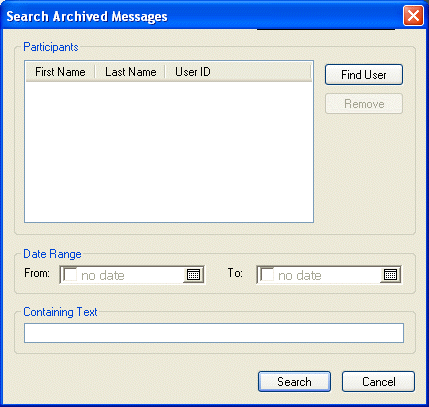Sort participants by First Name column

(x=60, y=72)
